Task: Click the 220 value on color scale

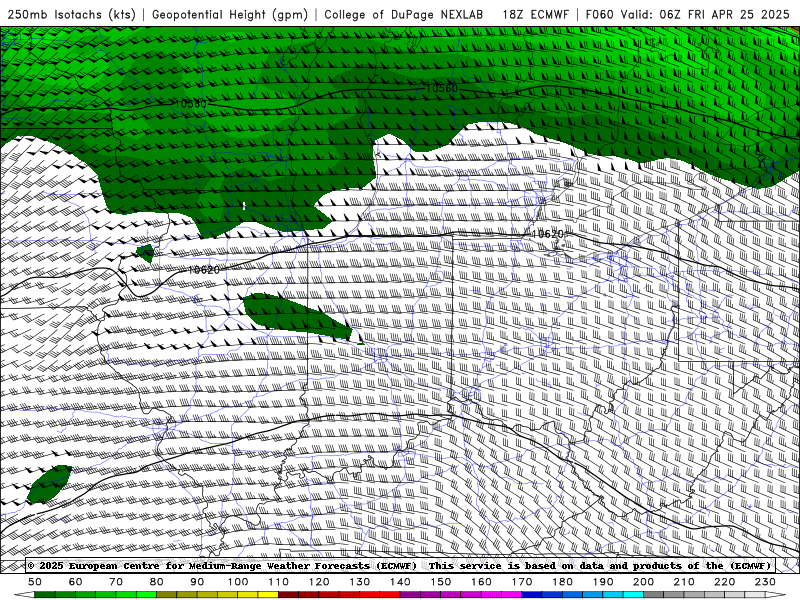Action: [725, 582]
